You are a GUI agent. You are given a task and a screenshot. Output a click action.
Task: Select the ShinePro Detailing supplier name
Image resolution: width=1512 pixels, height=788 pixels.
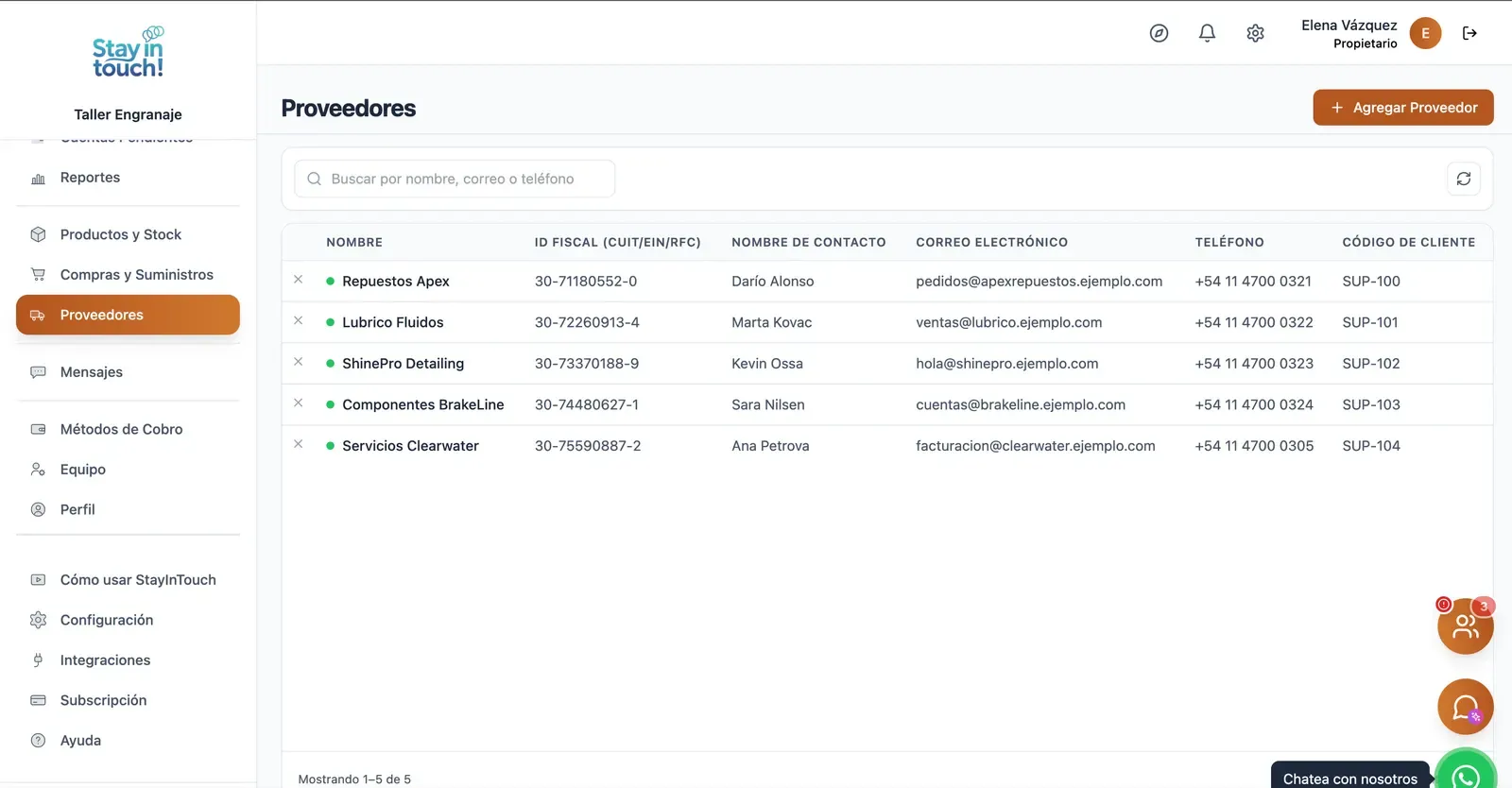(404, 364)
